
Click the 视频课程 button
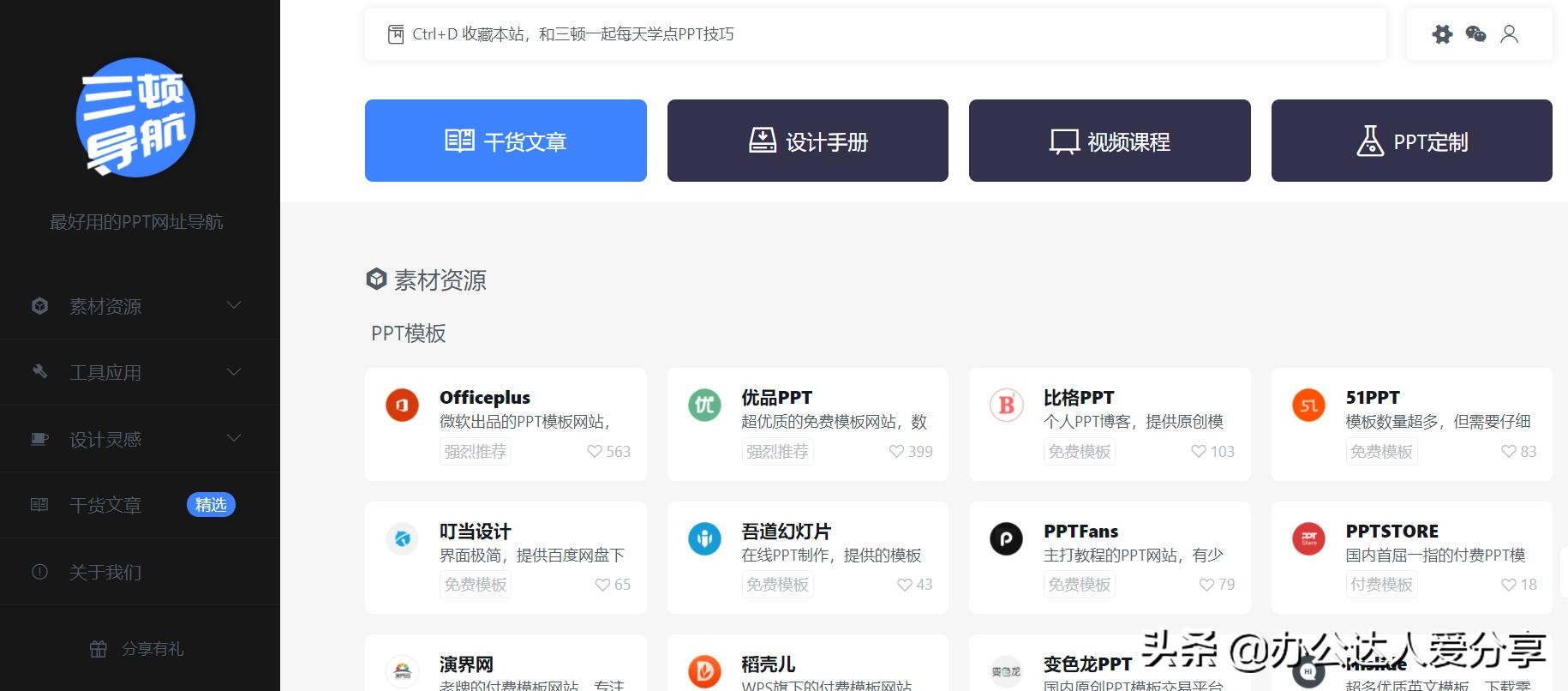[x=1110, y=141]
